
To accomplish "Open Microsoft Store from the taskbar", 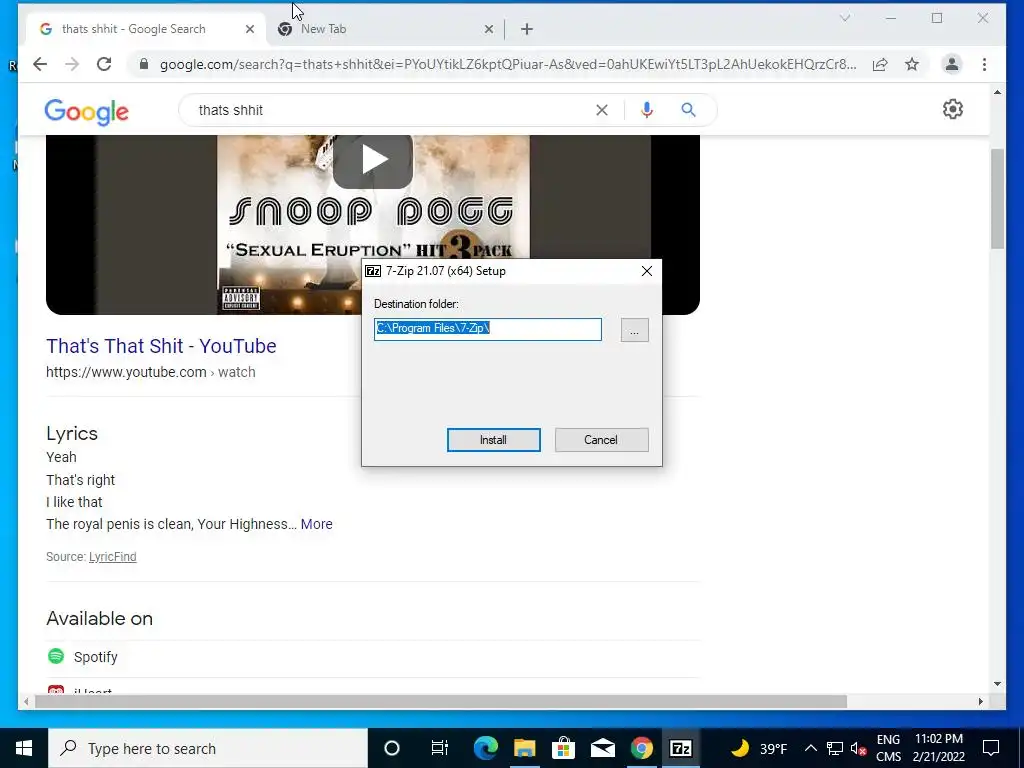I will 563,748.
